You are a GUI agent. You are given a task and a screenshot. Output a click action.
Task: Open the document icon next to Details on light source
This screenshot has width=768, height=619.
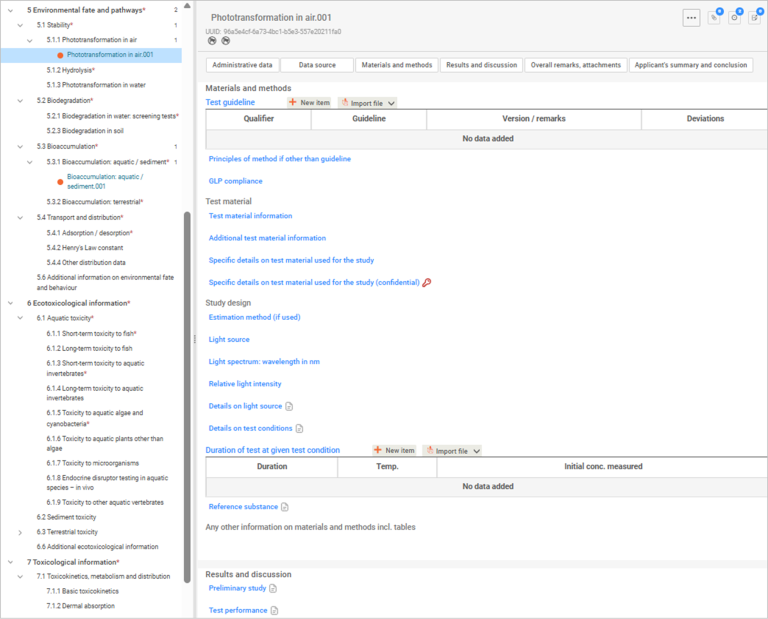(289, 406)
